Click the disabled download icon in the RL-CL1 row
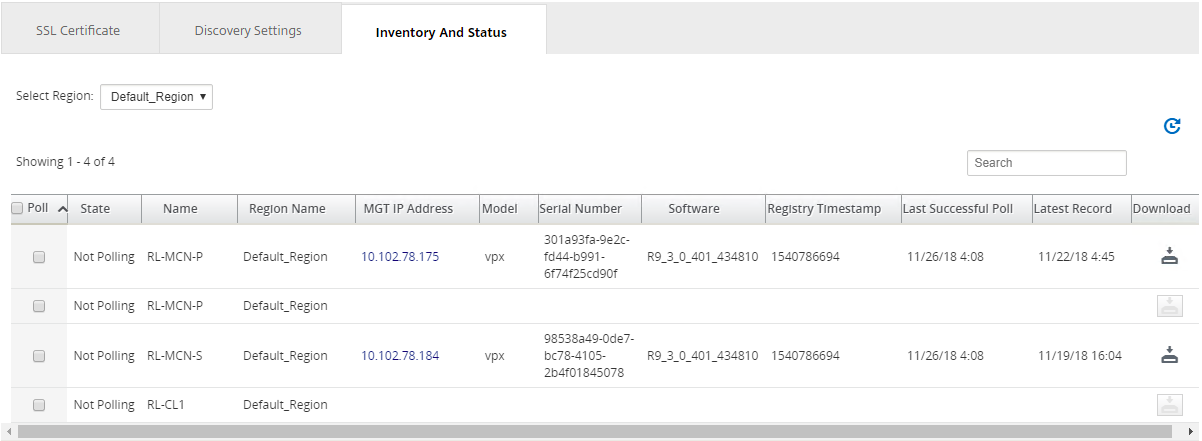This screenshot has width=1202, height=441. (1169, 405)
